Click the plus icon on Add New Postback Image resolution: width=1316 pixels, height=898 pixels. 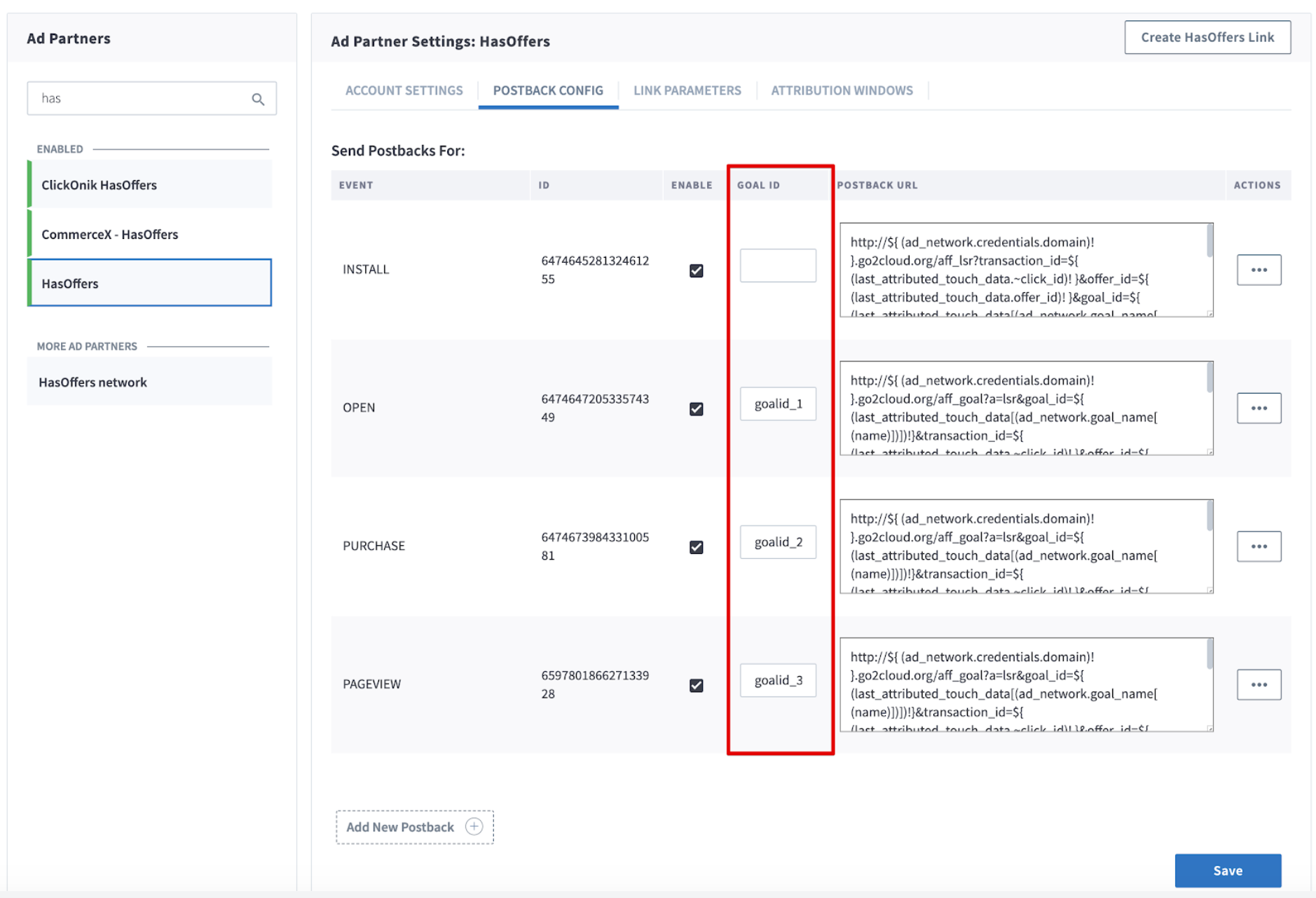pyautogui.click(x=474, y=827)
